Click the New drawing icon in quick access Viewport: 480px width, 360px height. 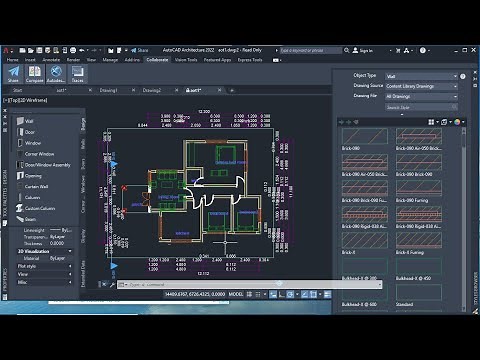click(x=22, y=50)
